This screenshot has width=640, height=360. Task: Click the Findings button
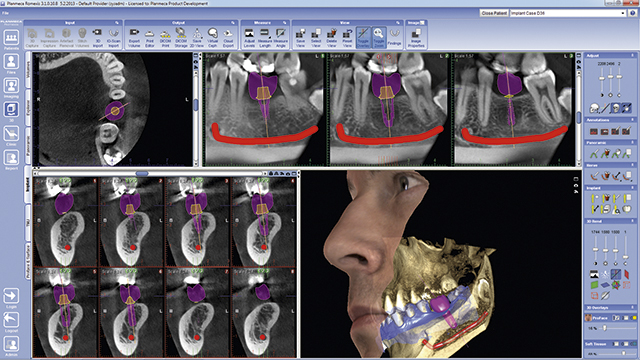(394, 38)
